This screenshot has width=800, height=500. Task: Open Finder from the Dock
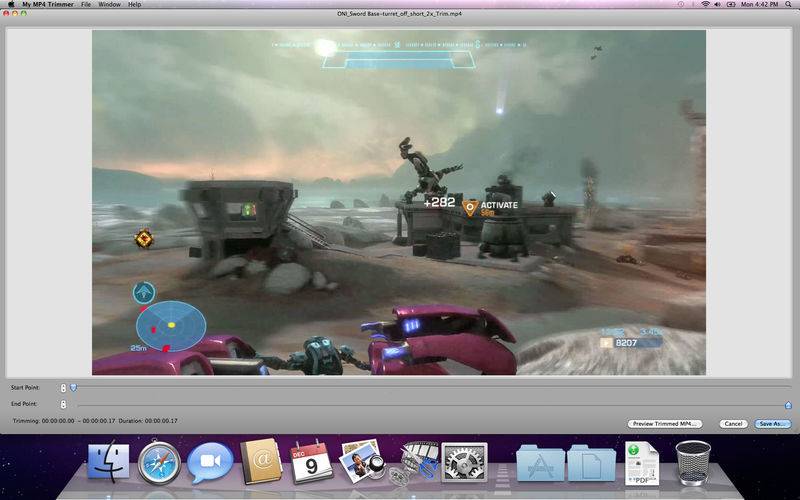108,462
